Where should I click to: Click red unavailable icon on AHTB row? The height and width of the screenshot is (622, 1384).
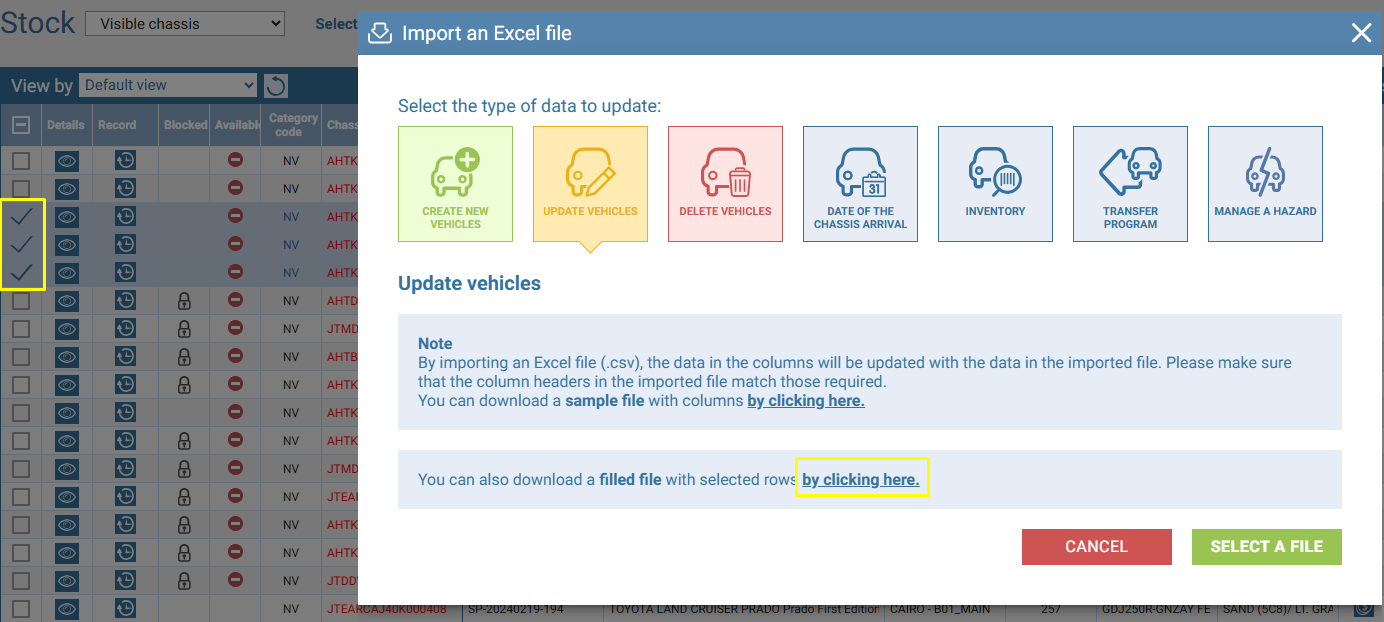pyautogui.click(x=235, y=356)
